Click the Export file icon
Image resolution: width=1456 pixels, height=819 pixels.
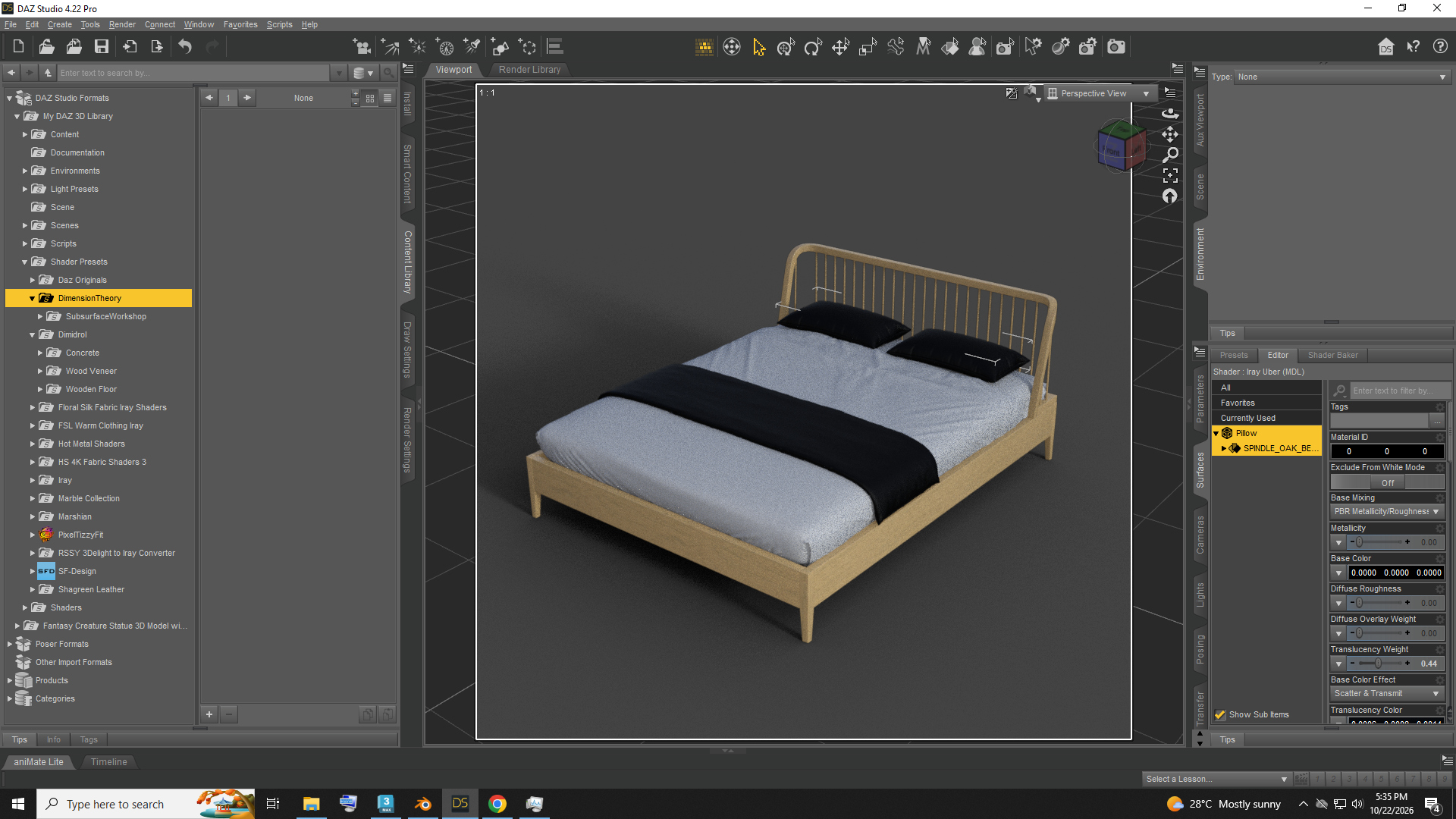pos(157,47)
